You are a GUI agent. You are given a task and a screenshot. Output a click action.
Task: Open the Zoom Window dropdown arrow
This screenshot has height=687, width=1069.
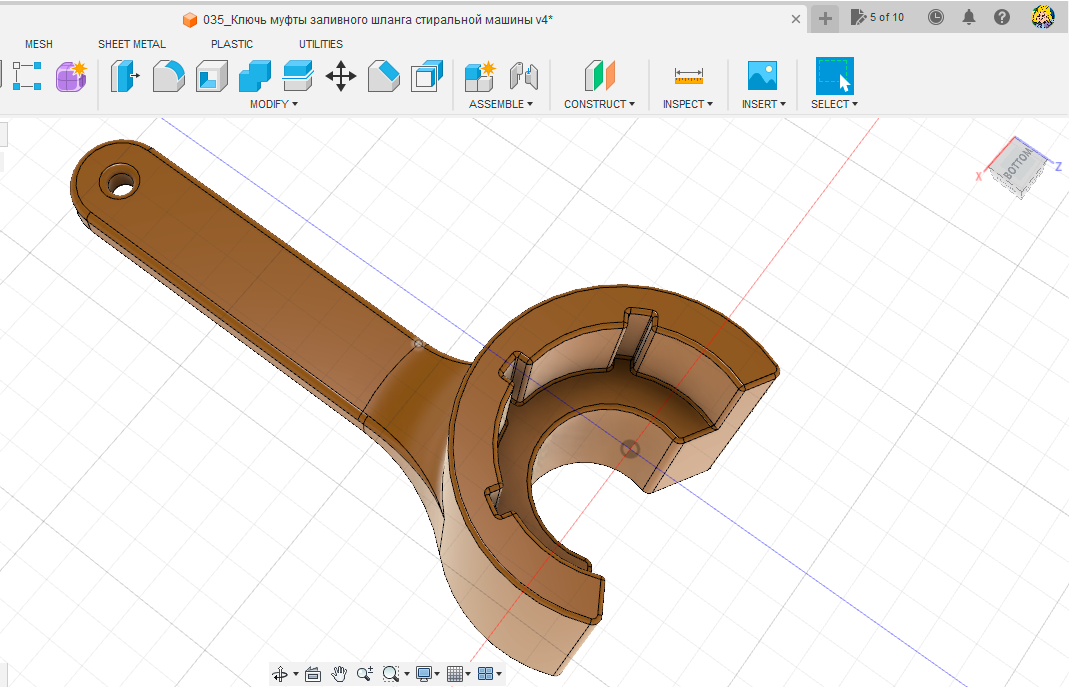[407, 674]
